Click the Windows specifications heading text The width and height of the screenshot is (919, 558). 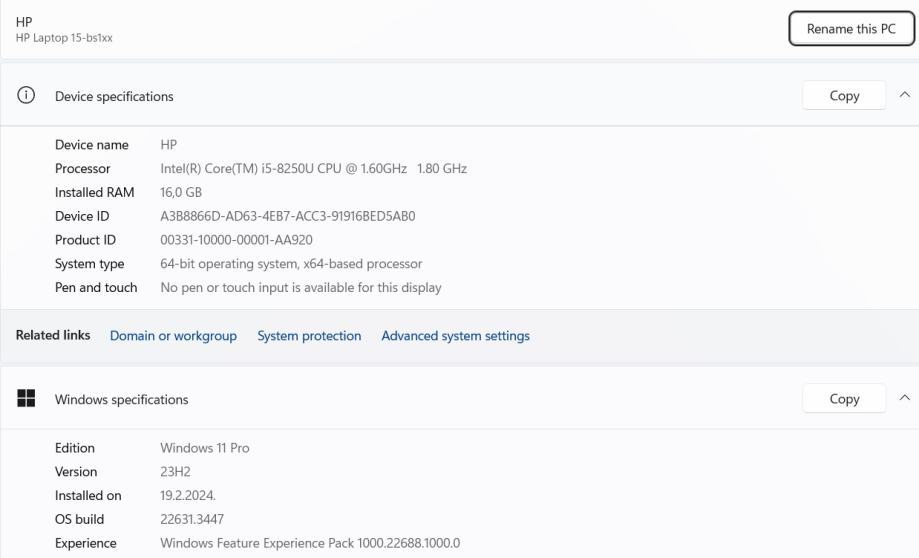tap(121, 400)
